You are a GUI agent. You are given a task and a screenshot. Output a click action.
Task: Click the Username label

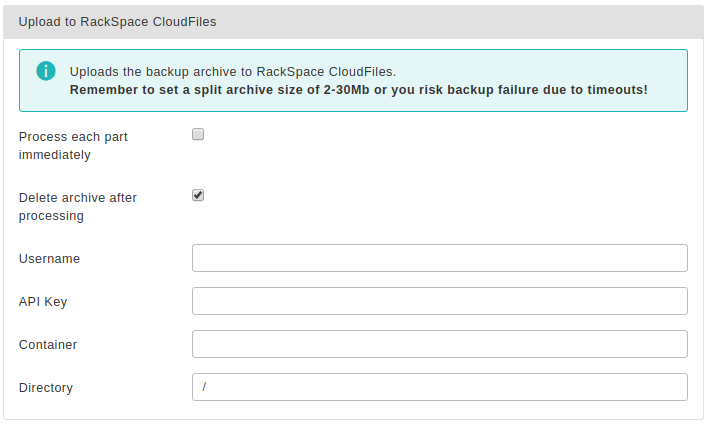click(49, 258)
